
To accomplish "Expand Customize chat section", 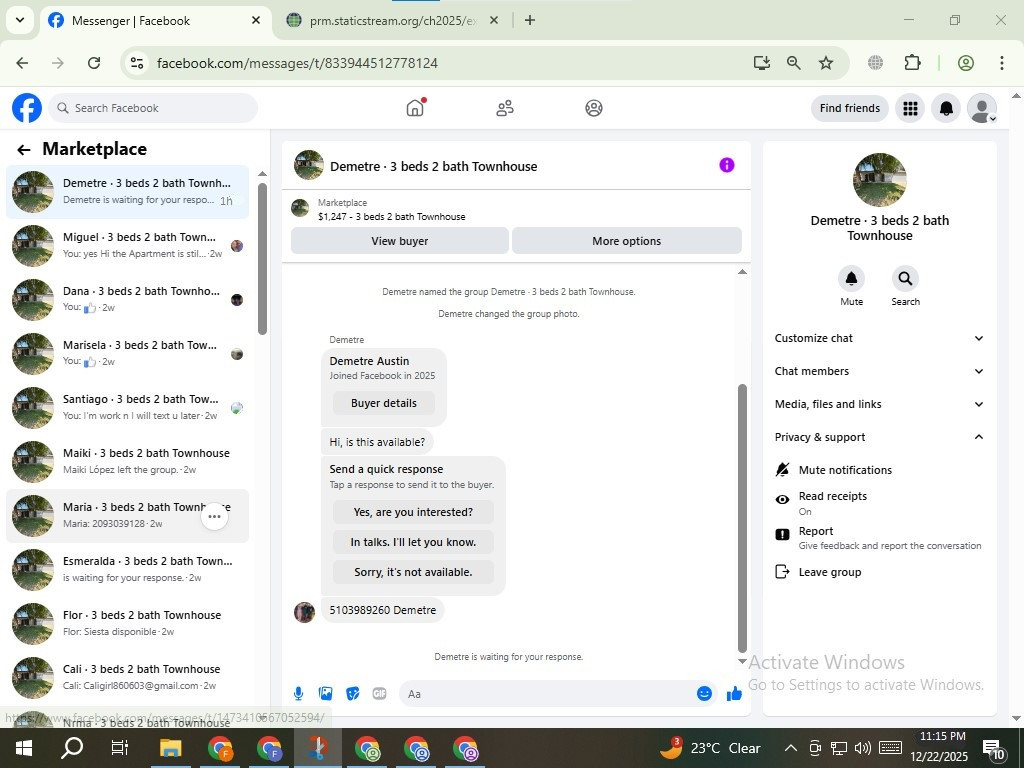I will (x=879, y=338).
